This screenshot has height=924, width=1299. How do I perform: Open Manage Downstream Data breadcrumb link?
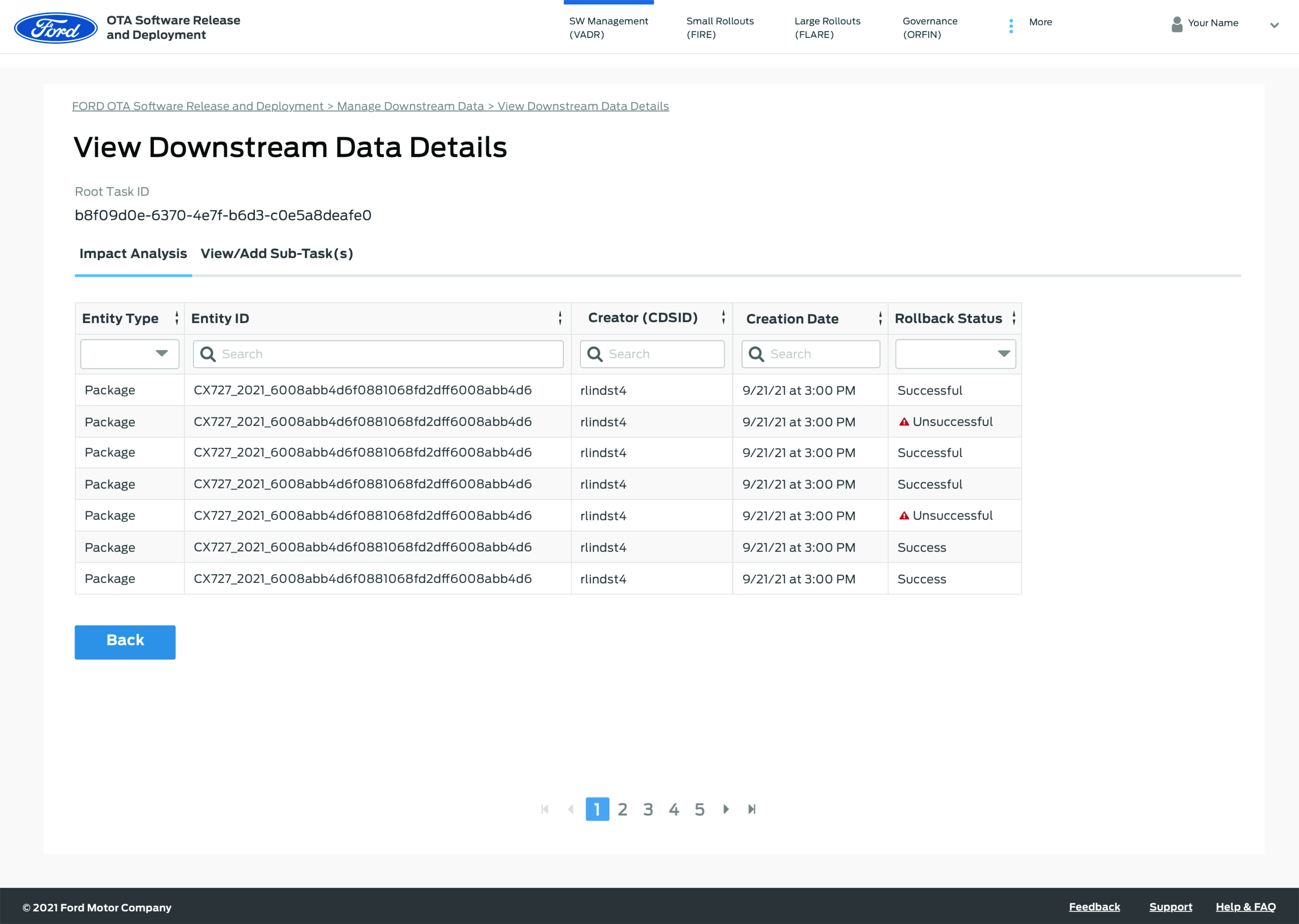point(410,107)
